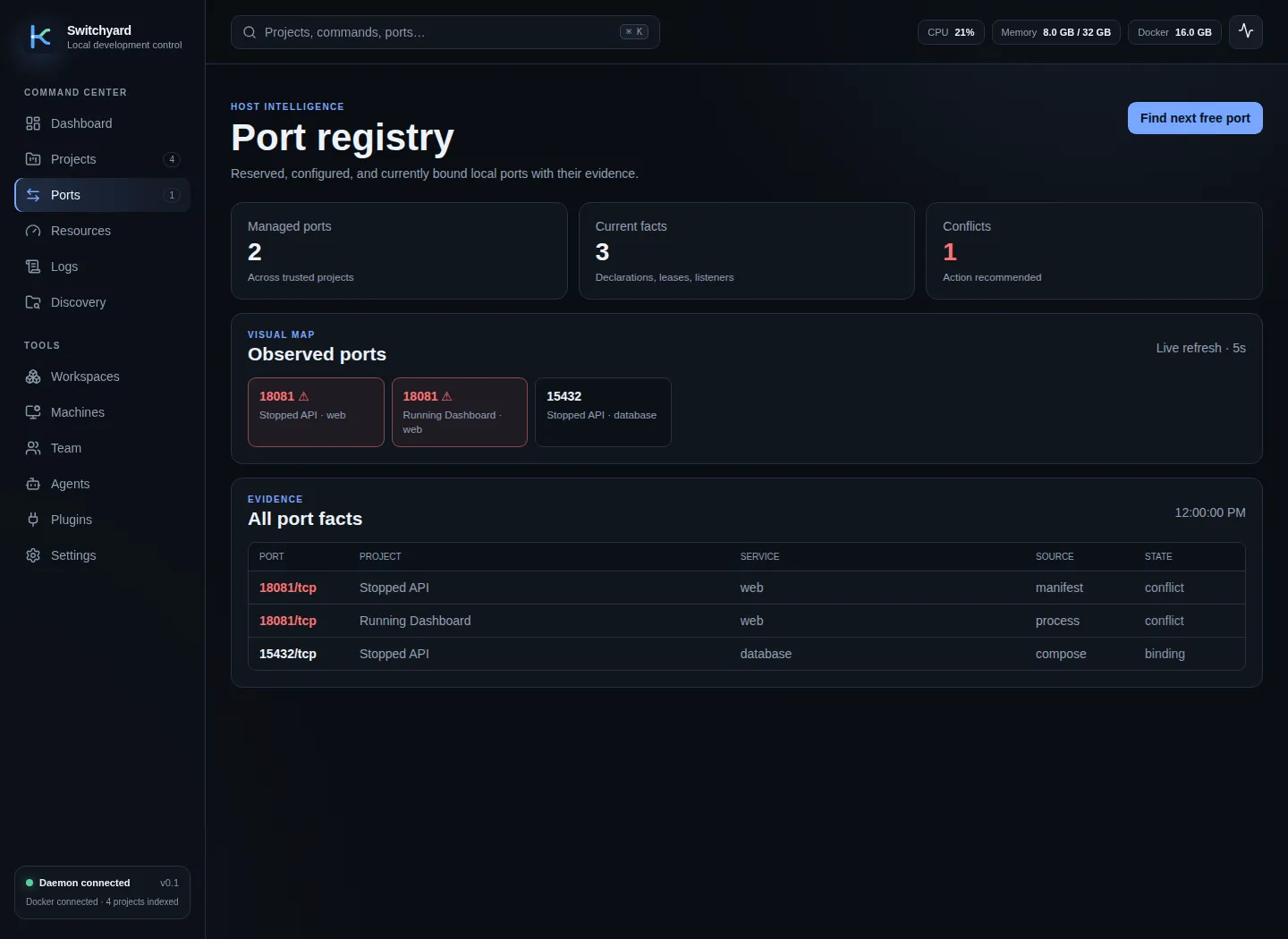Open the Agents page
Screen dimensions: 1288x939
point(103,484)
